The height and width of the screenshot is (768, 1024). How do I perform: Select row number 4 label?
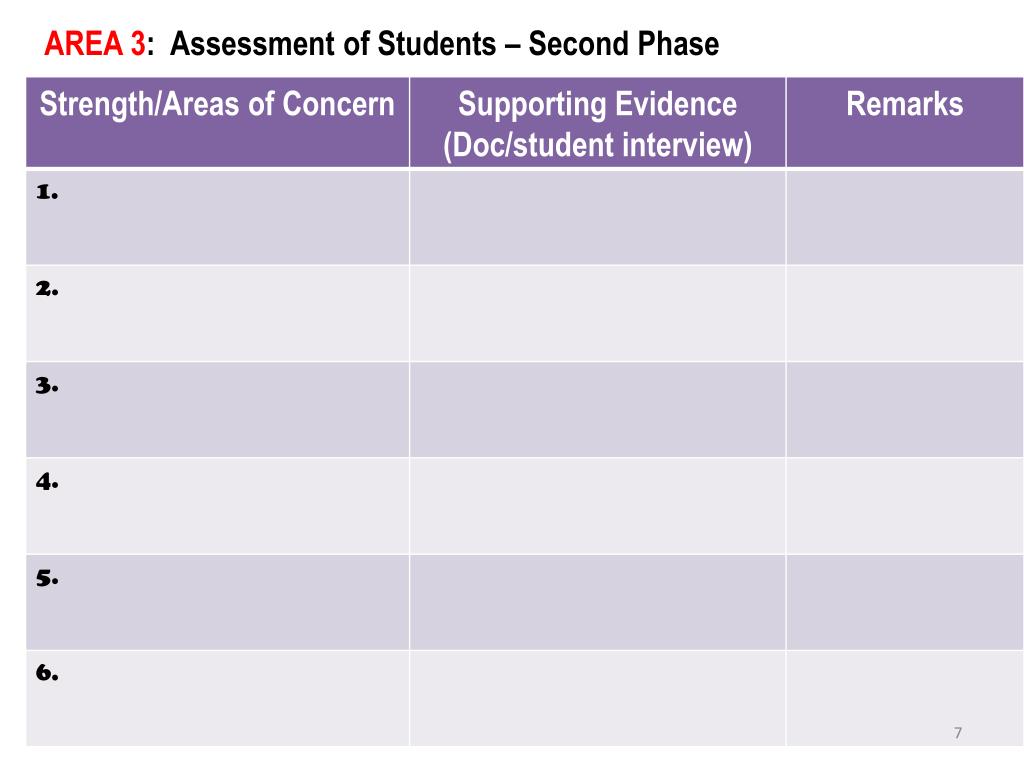click(x=47, y=482)
